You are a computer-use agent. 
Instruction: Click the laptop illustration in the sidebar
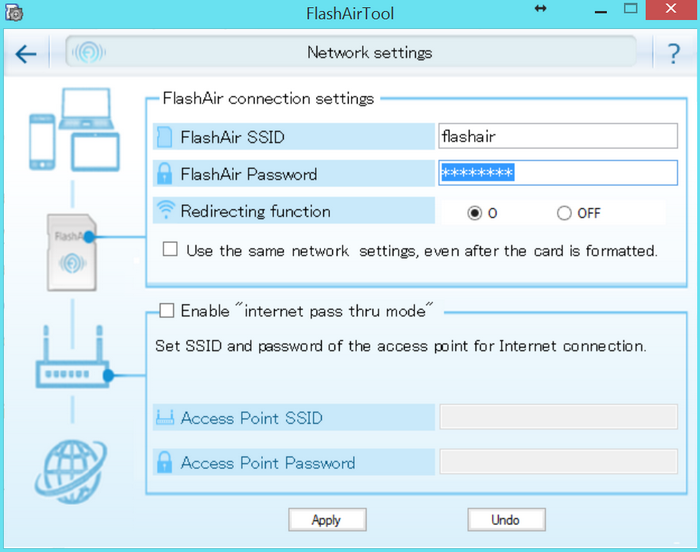(86, 109)
